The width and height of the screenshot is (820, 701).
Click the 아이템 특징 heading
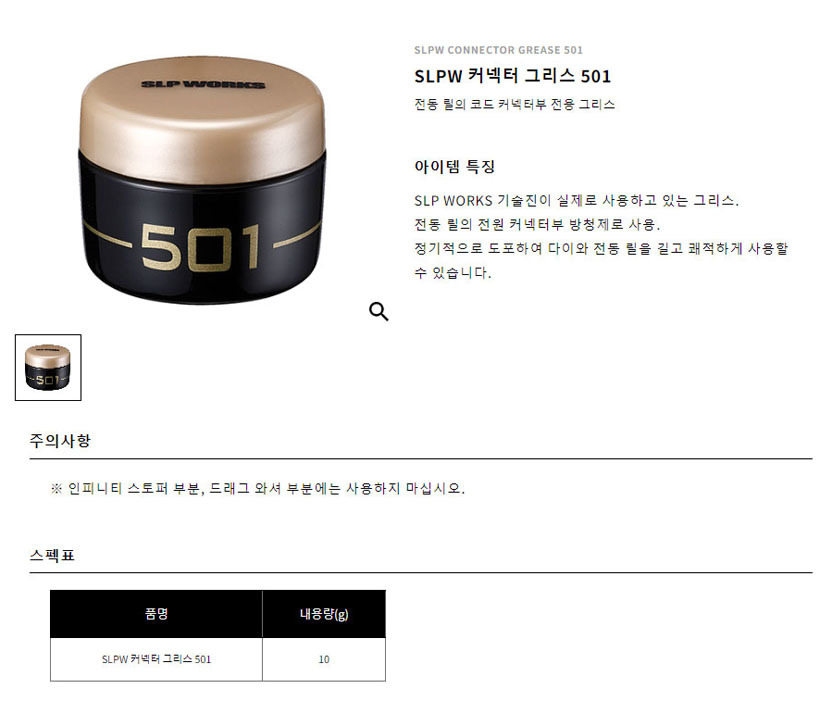coord(454,166)
